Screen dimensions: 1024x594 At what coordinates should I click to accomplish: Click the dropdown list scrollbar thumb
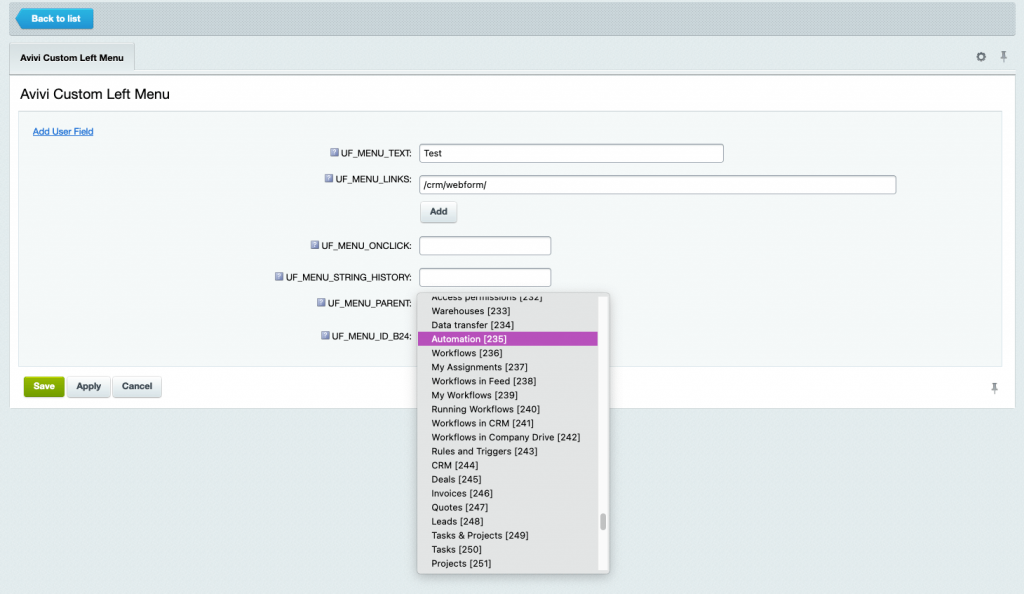click(x=603, y=522)
